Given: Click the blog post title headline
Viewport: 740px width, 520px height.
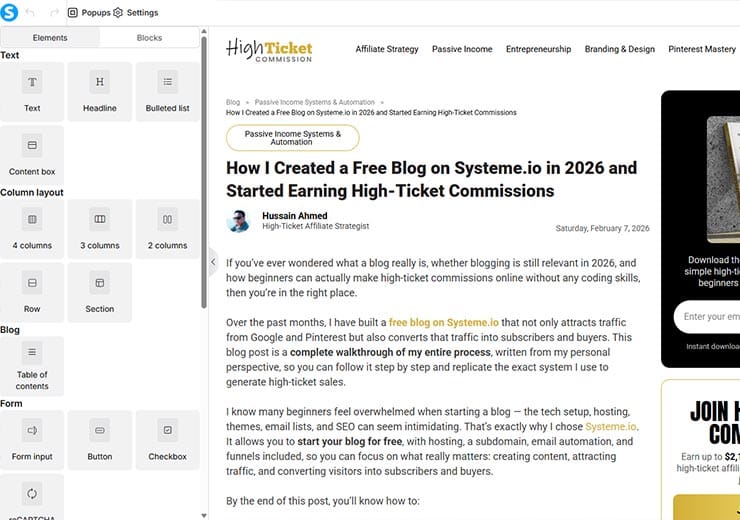Looking at the screenshot, I should 431,179.
